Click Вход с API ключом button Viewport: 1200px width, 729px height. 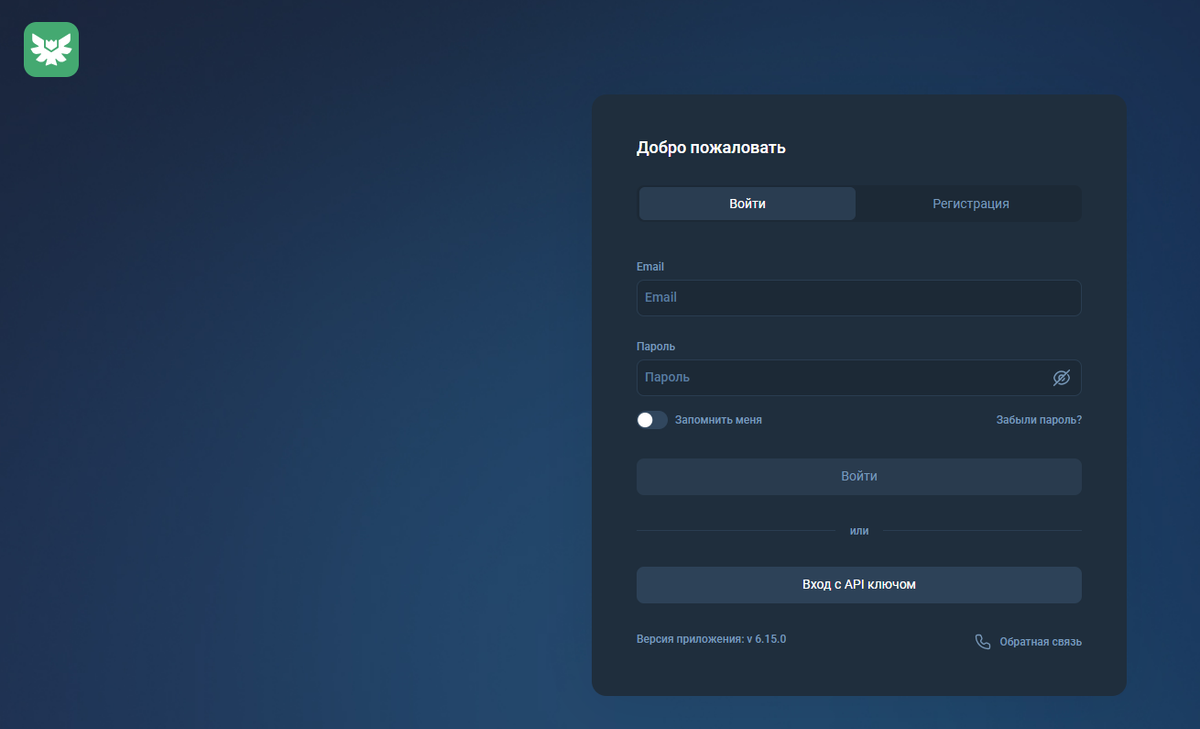[859, 584]
